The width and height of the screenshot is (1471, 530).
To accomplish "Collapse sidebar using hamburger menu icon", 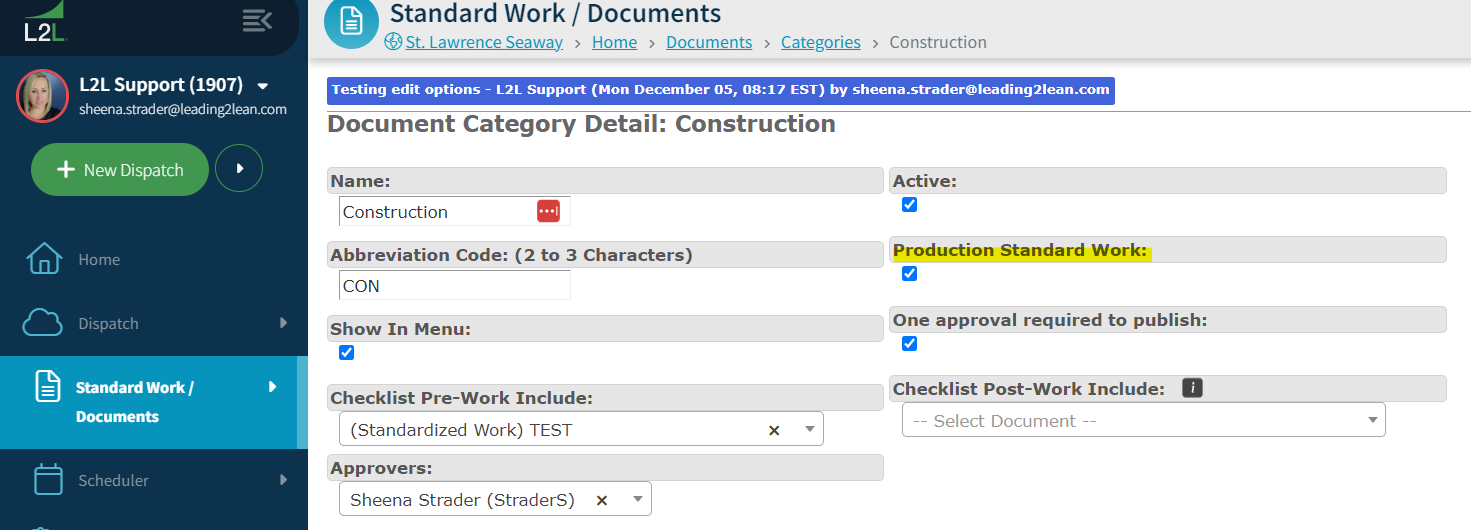I will point(257,19).
